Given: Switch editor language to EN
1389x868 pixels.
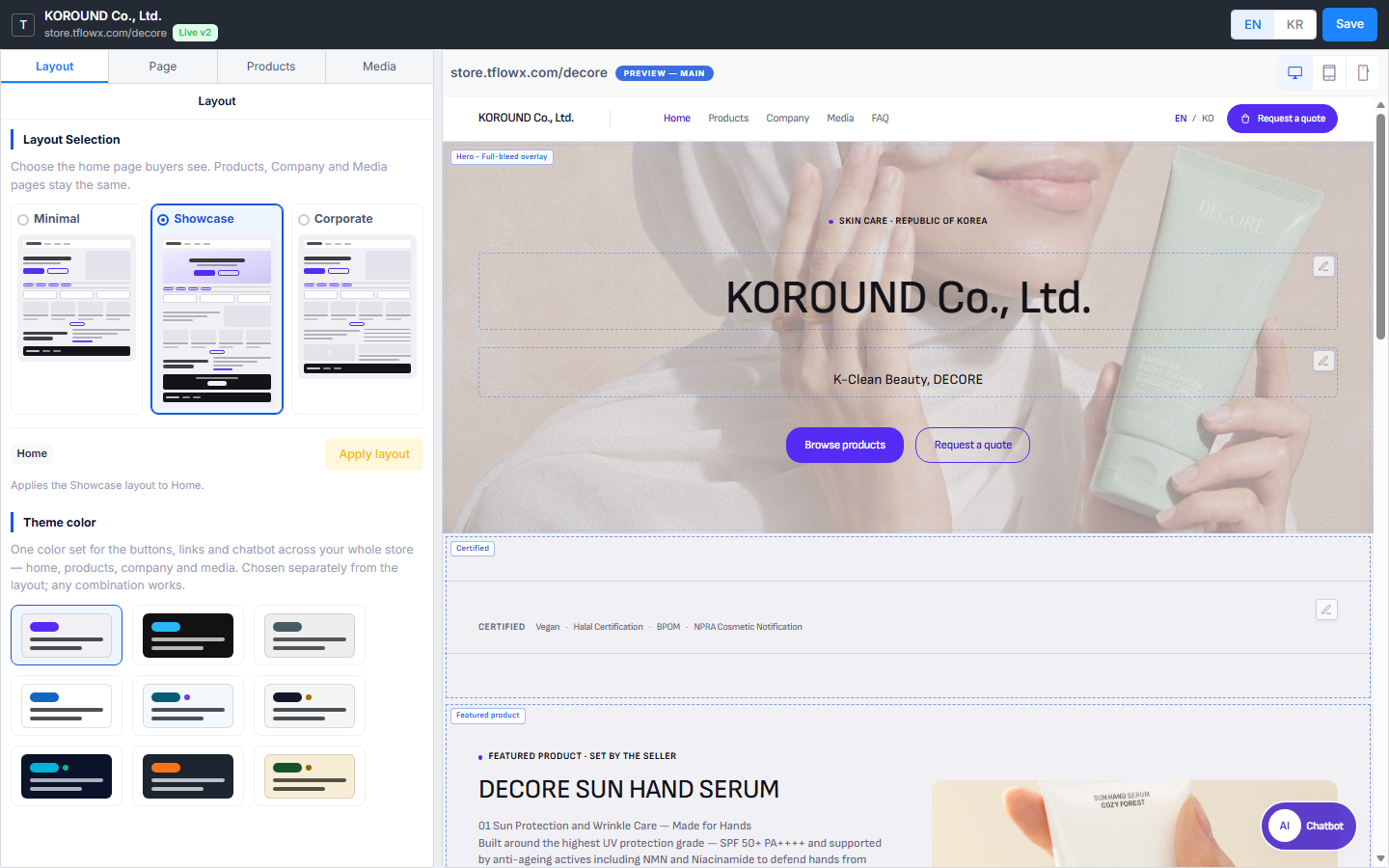Looking at the screenshot, I should pyautogui.click(x=1253, y=25).
